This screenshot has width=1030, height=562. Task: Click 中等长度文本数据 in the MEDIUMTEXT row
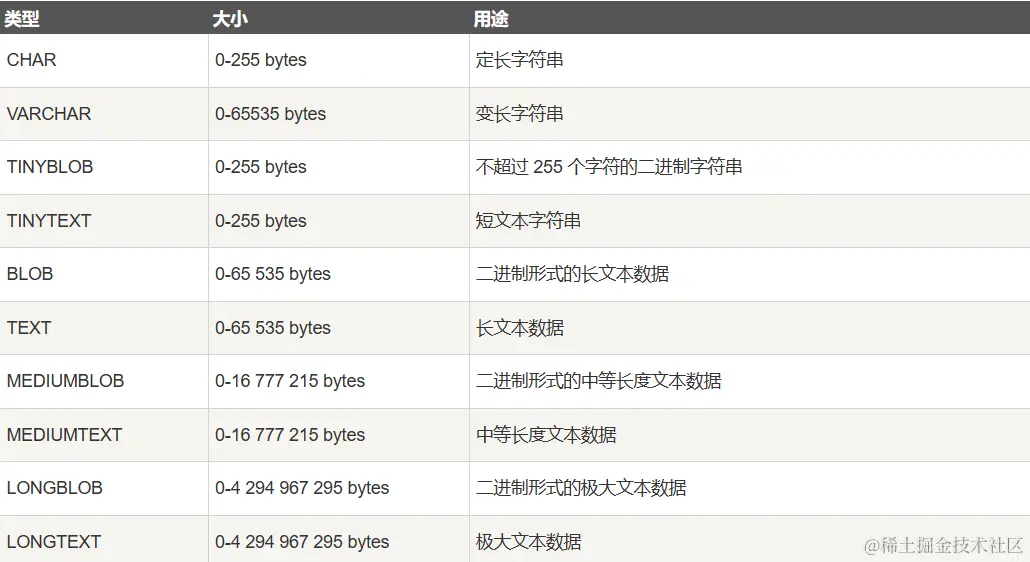tap(547, 435)
